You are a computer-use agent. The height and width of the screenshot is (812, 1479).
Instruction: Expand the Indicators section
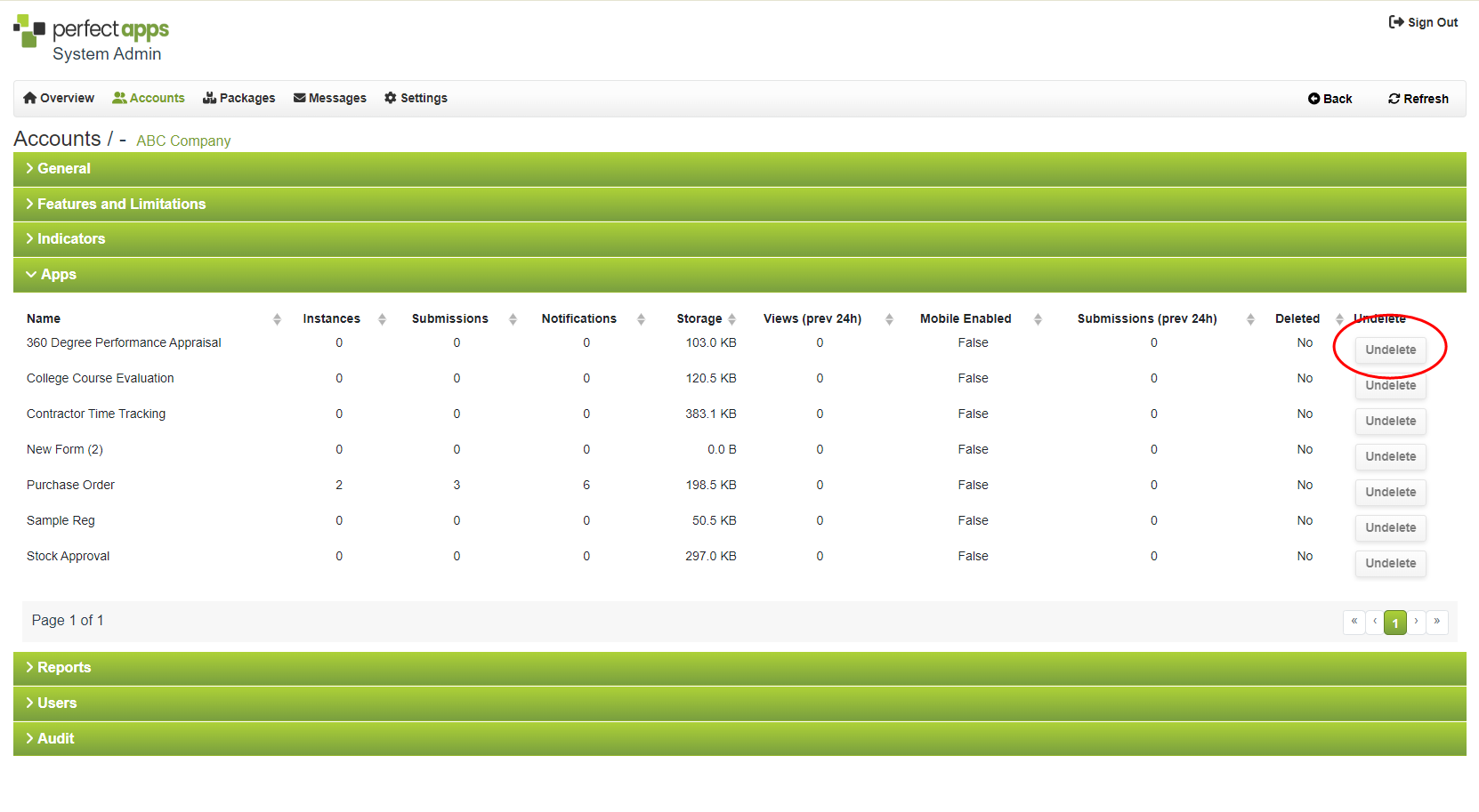(x=739, y=239)
